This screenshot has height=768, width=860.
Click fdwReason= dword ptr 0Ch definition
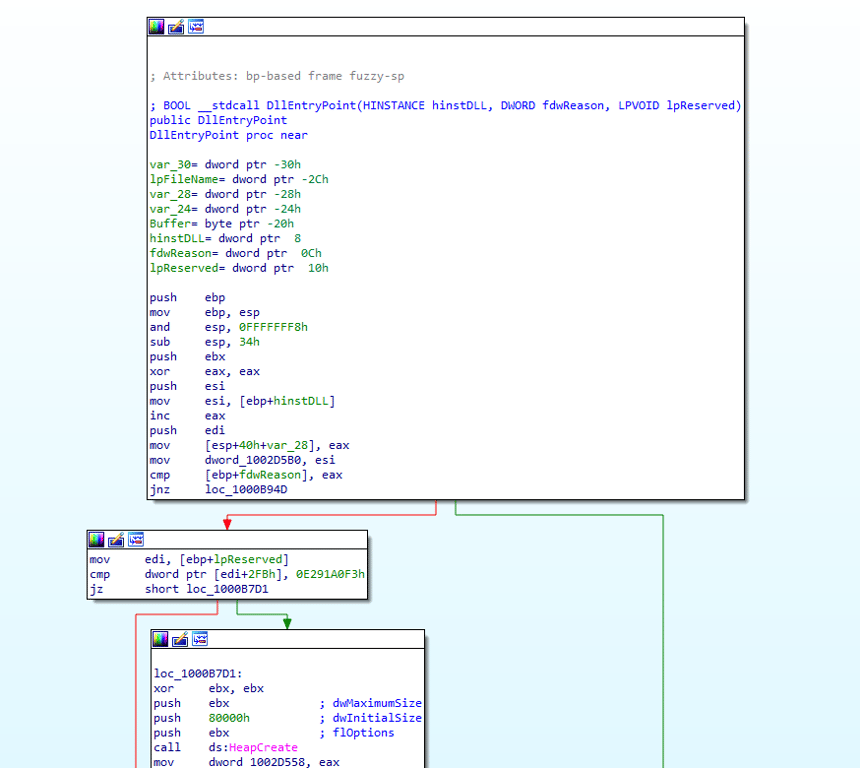235,253
